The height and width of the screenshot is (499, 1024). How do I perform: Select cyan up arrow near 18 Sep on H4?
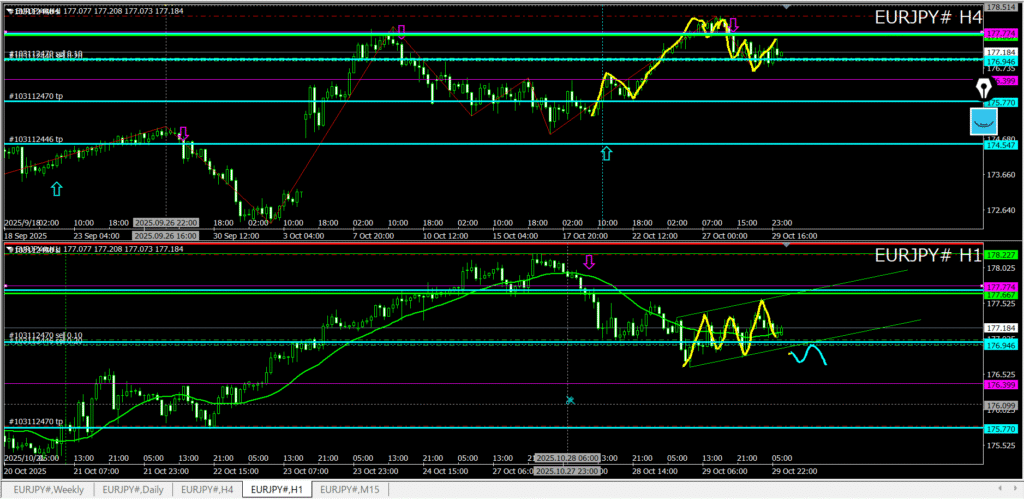pyautogui.click(x=56, y=188)
